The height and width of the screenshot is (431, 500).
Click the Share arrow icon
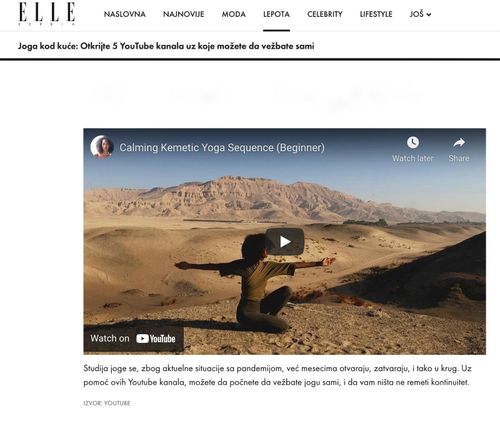coord(459,143)
